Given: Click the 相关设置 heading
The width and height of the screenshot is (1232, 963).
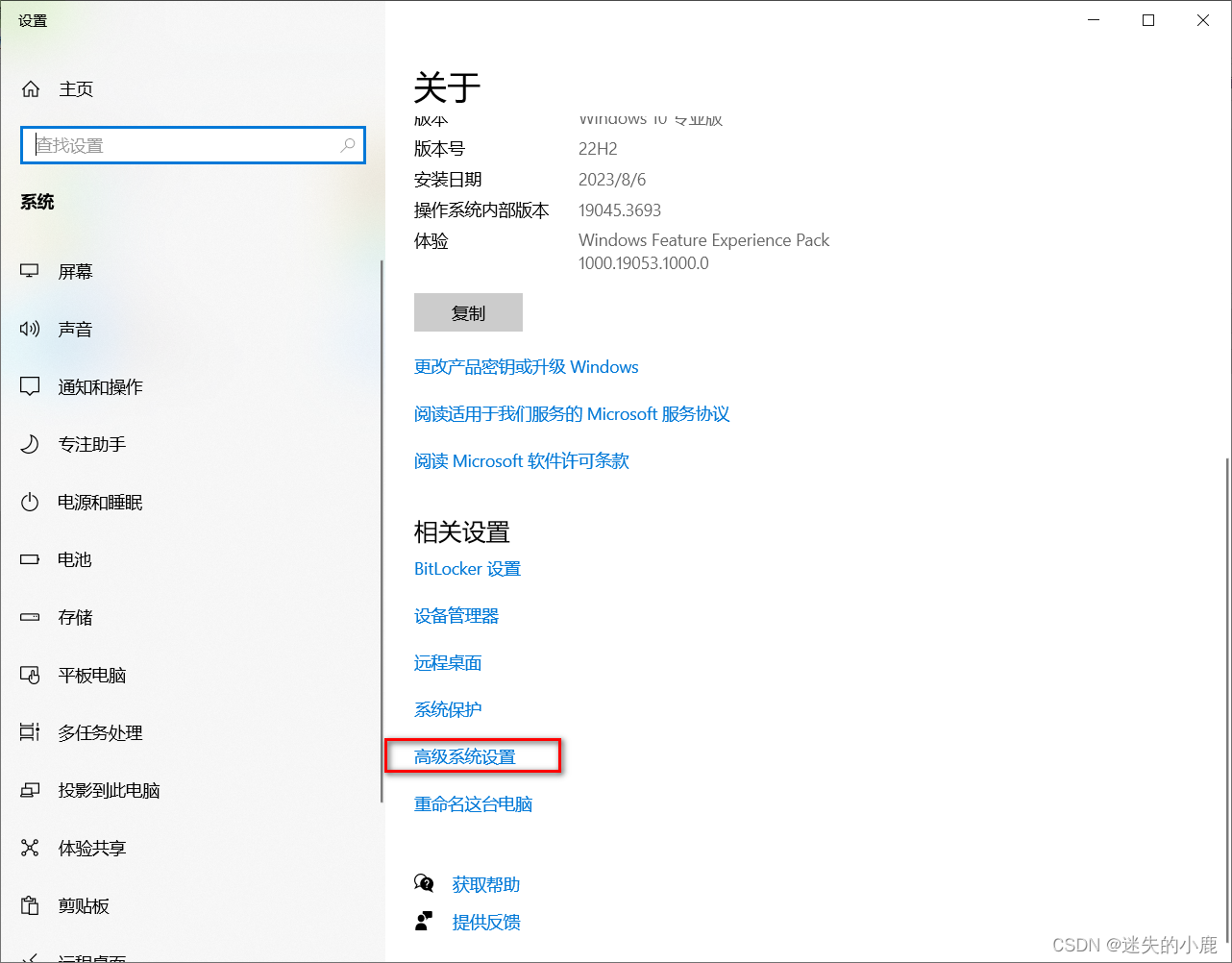Looking at the screenshot, I should [461, 532].
